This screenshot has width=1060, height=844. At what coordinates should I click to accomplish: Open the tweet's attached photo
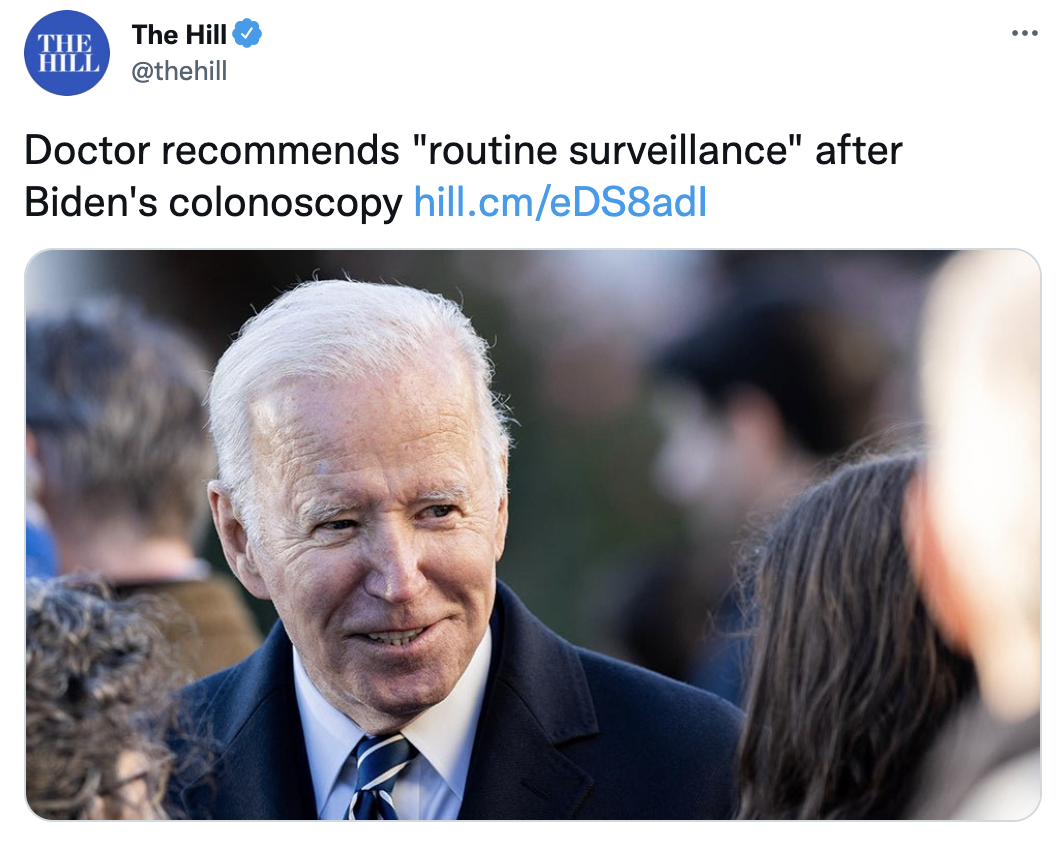click(x=533, y=535)
